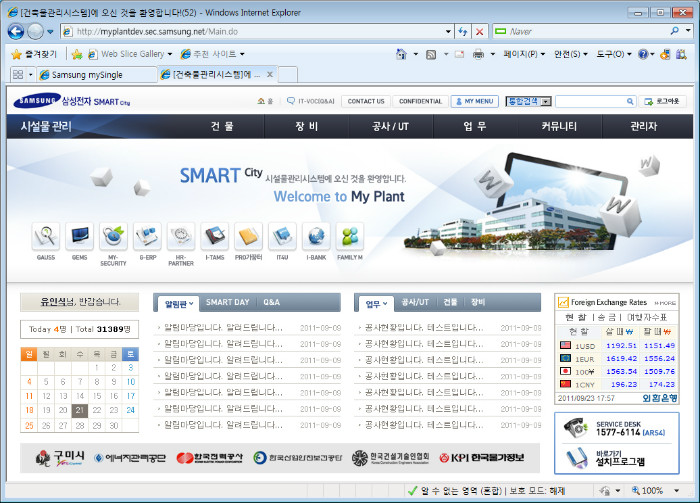Click the browser Back arrow button

tap(16, 32)
